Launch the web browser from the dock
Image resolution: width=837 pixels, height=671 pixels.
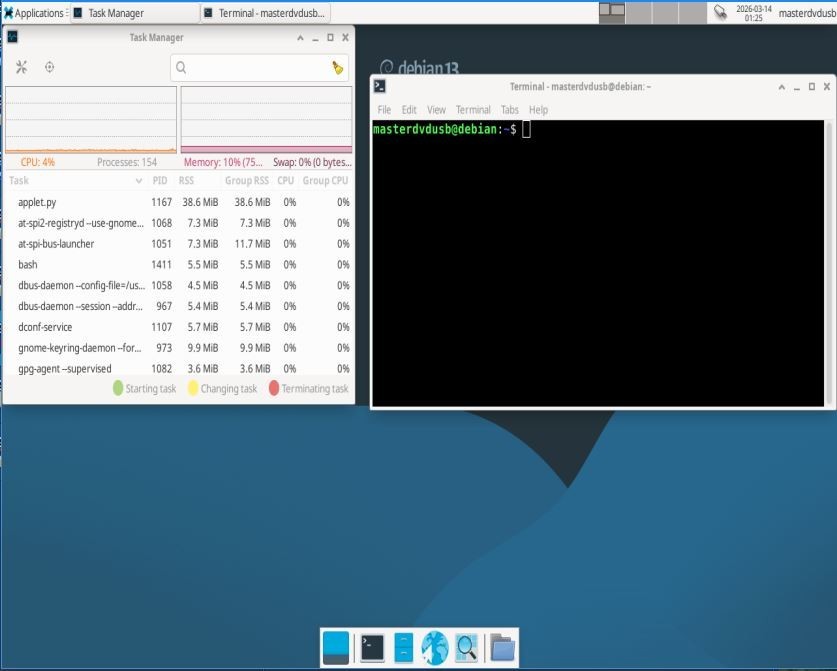click(433, 648)
